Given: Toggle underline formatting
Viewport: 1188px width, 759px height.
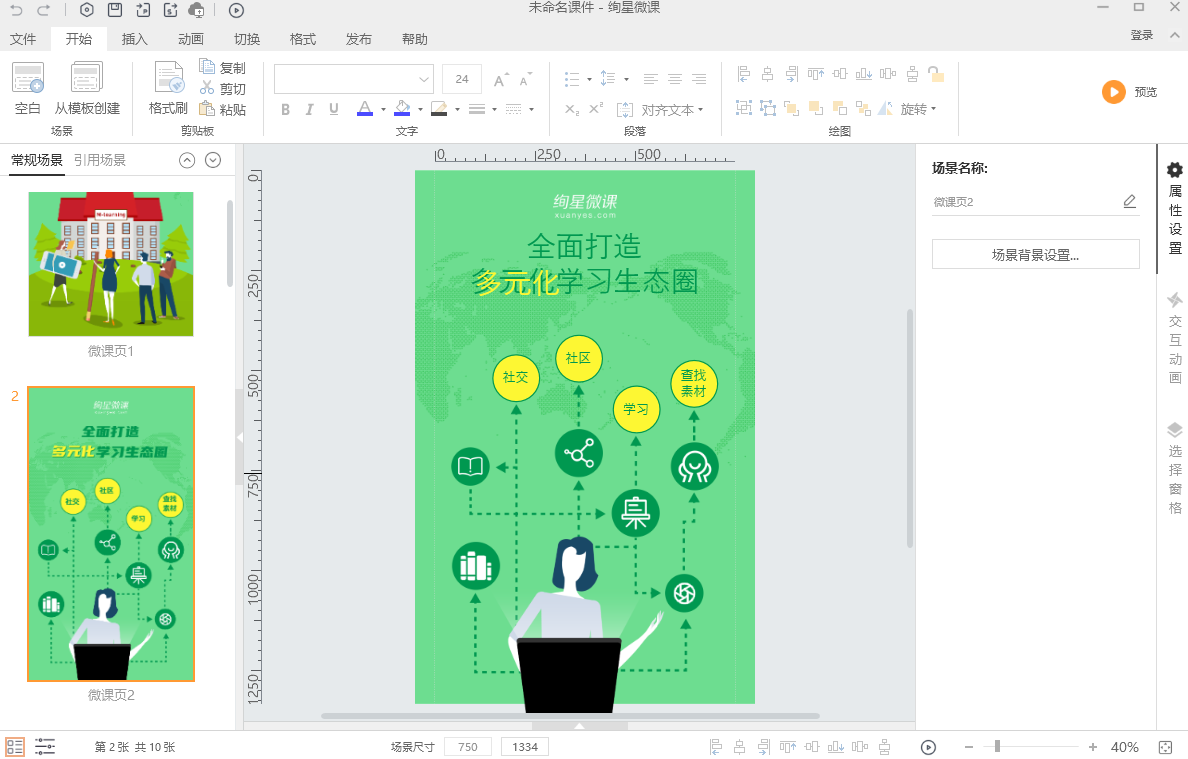Looking at the screenshot, I should pyautogui.click(x=334, y=110).
